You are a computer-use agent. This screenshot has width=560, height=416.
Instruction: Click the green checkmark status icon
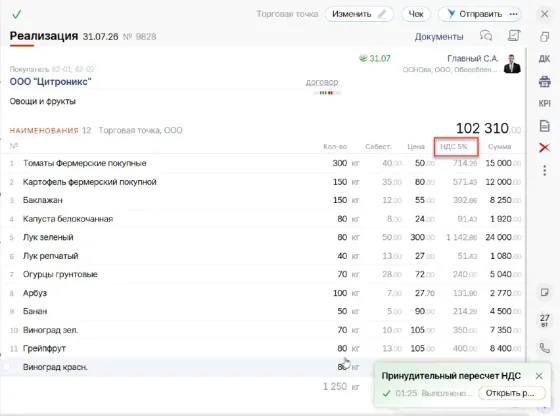(16, 14)
